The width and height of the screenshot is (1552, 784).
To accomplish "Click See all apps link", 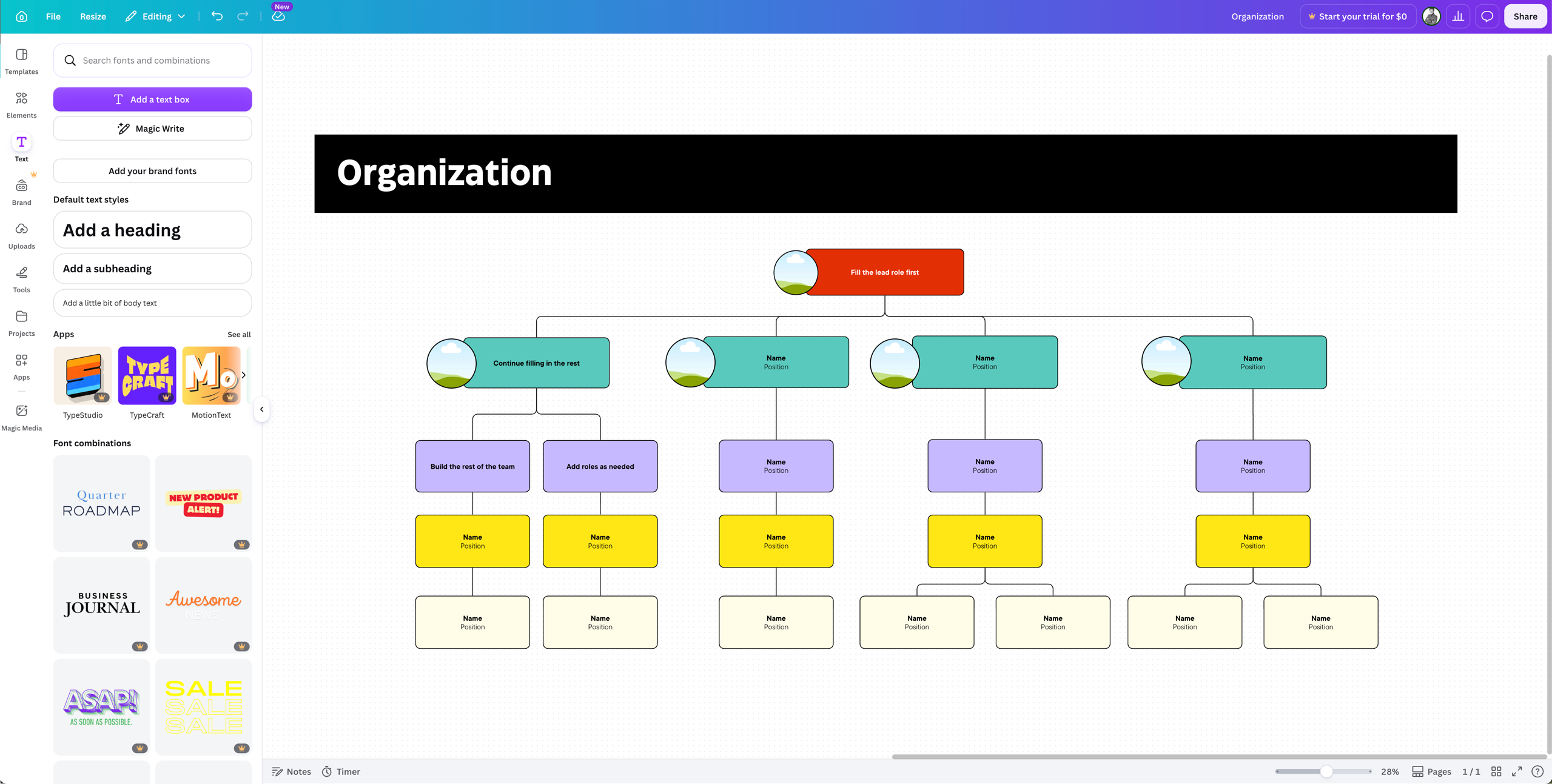I will (x=239, y=334).
